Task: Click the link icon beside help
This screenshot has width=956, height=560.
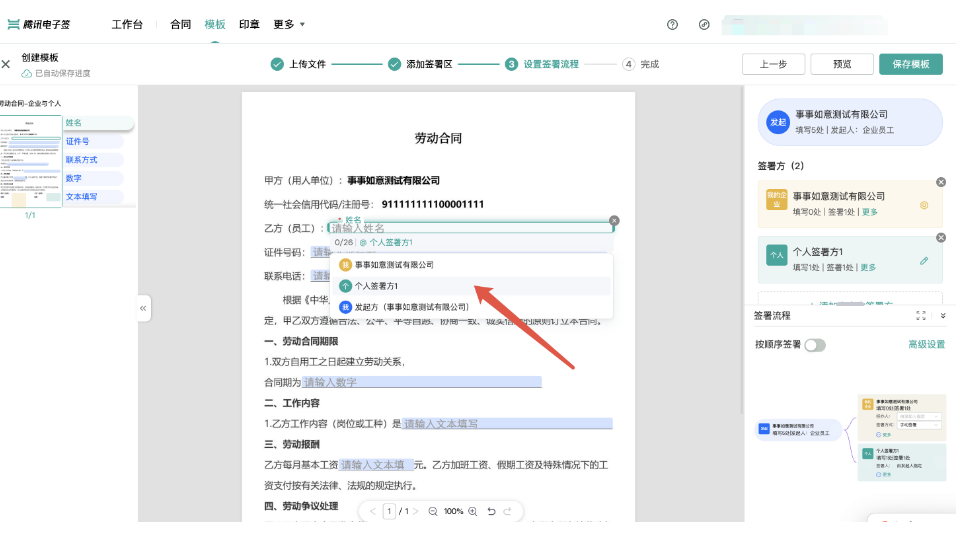Action: [x=704, y=24]
